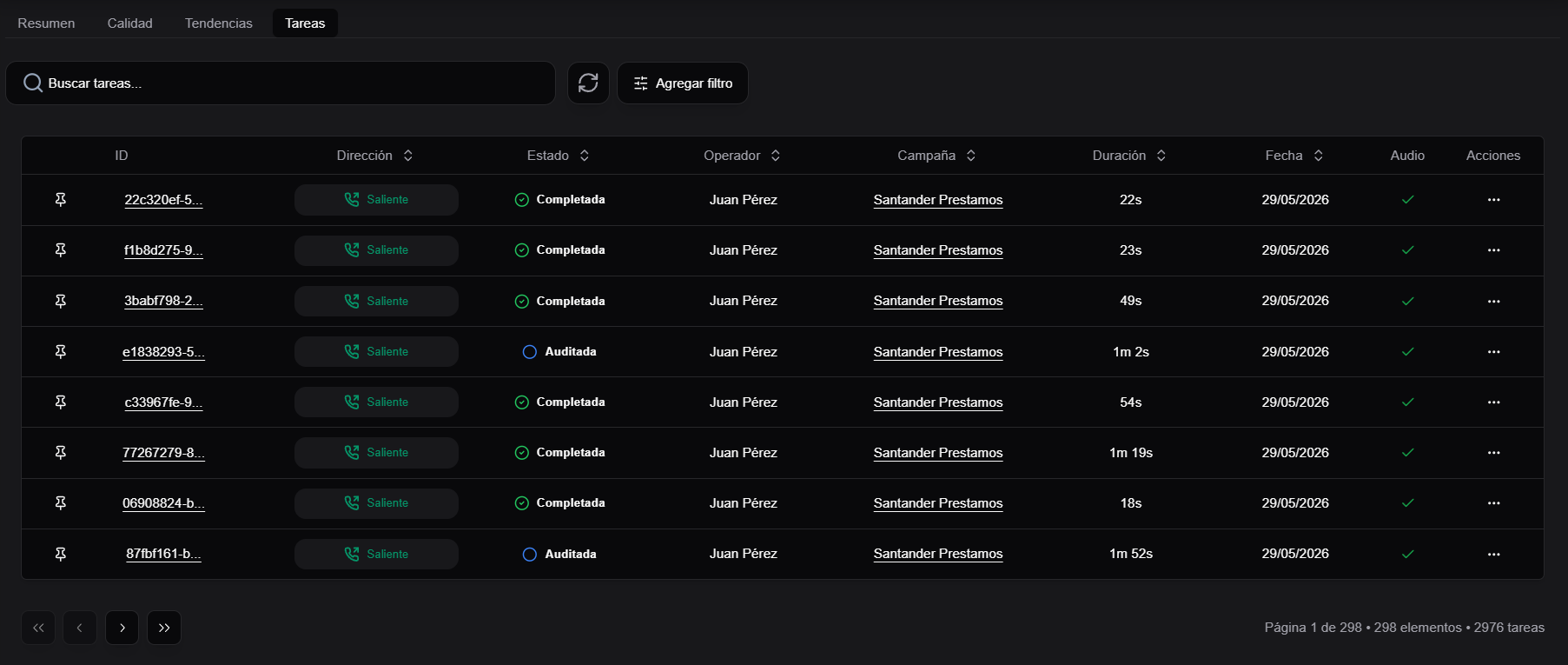The height and width of the screenshot is (665, 1568).
Task: Focus the Buscar tareas search field
Action: tap(281, 83)
